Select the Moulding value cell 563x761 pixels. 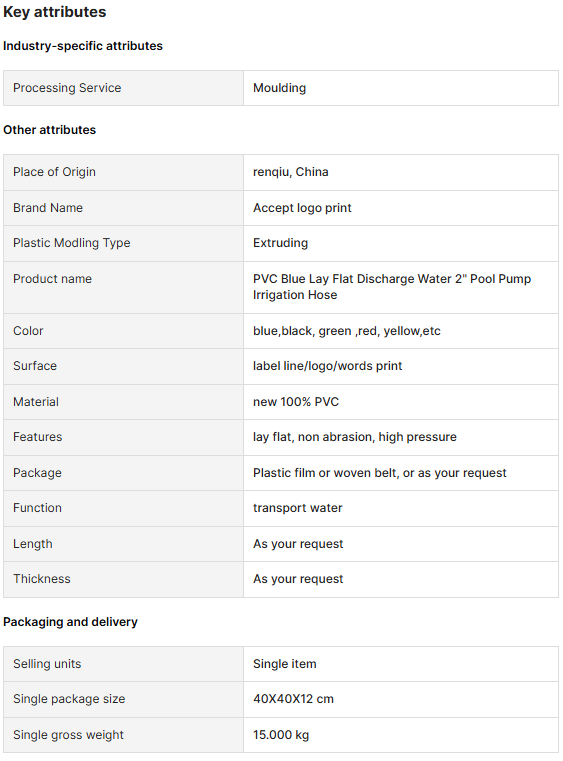[x=401, y=88]
